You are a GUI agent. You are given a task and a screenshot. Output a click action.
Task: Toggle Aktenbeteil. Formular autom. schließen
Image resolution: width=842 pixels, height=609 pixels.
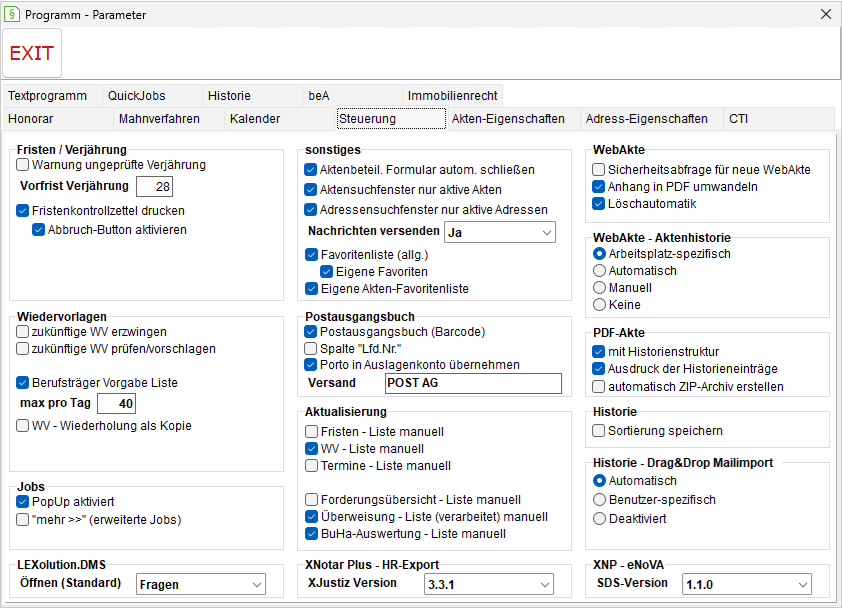pos(310,170)
